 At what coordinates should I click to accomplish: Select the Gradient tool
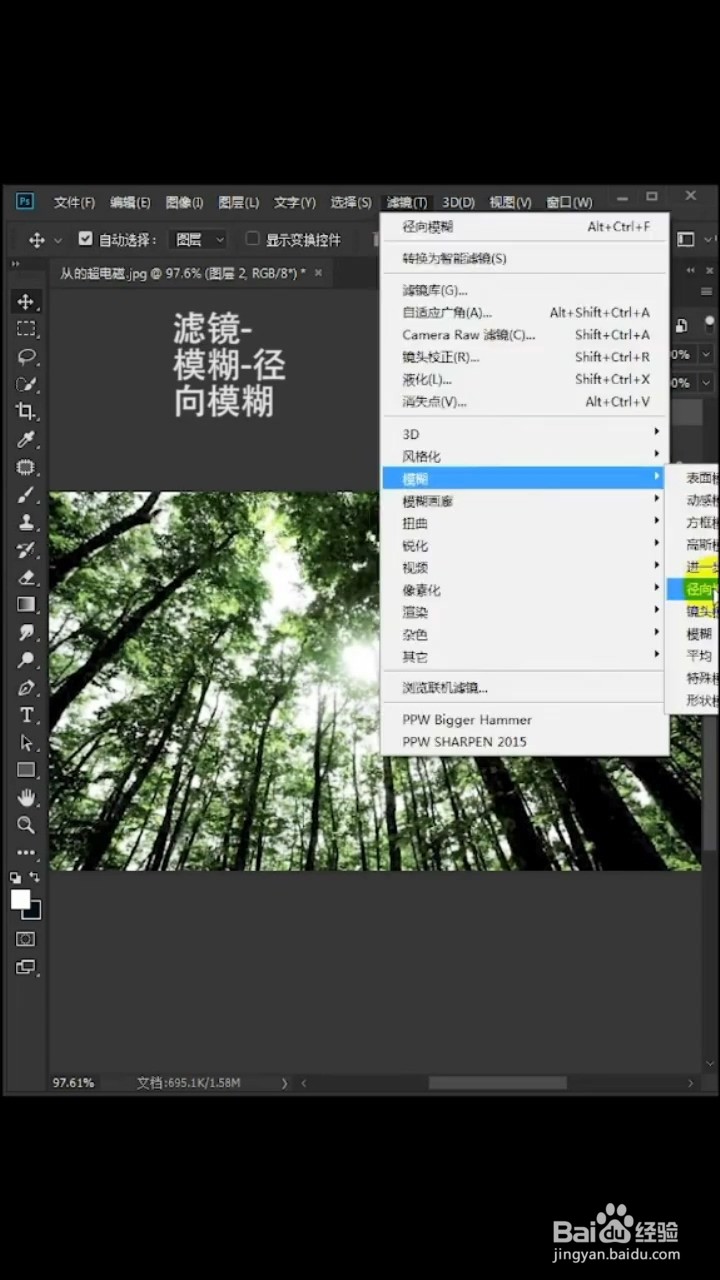[26, 604]
